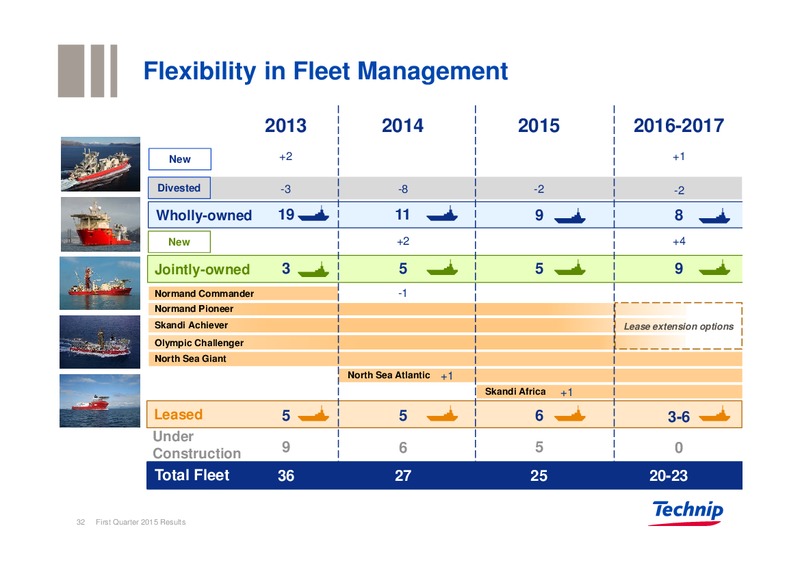Click the Leased count 3-6

pos(679,417)
